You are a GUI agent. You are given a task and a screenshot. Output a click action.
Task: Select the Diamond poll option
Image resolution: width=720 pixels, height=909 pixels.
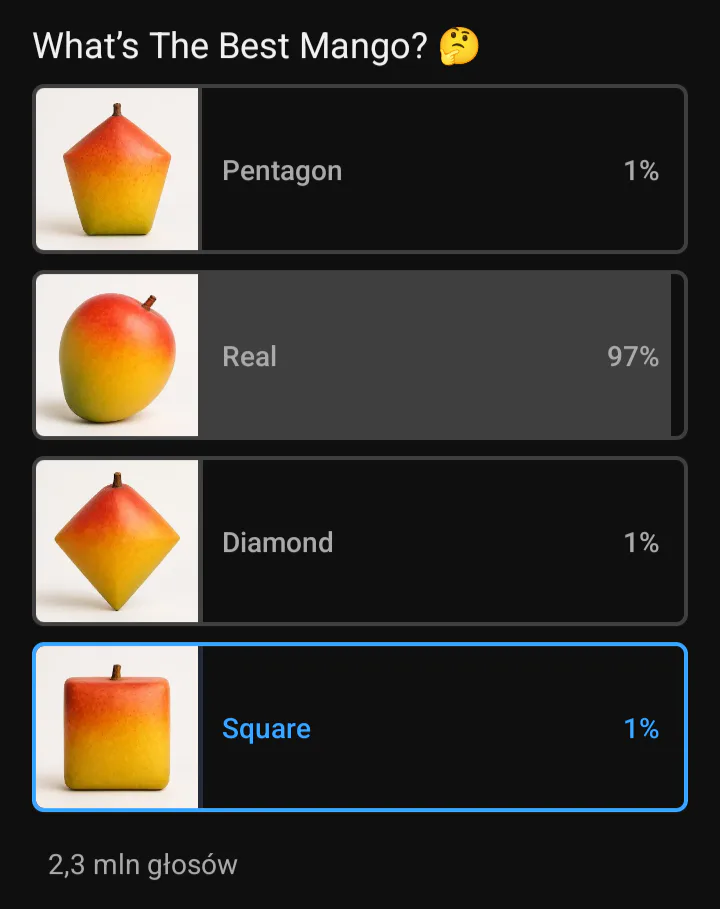click(360, 541)
